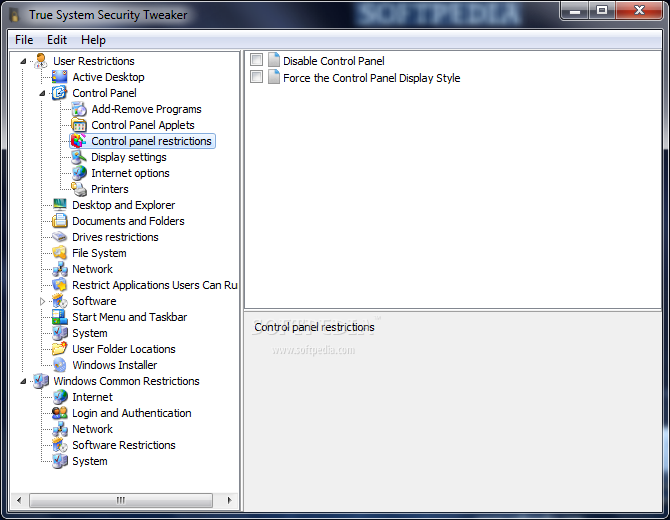The height and width of the screenshot is (520, 670).
Task: Click the Login and Authentication users icon
Action: [59, 413]
